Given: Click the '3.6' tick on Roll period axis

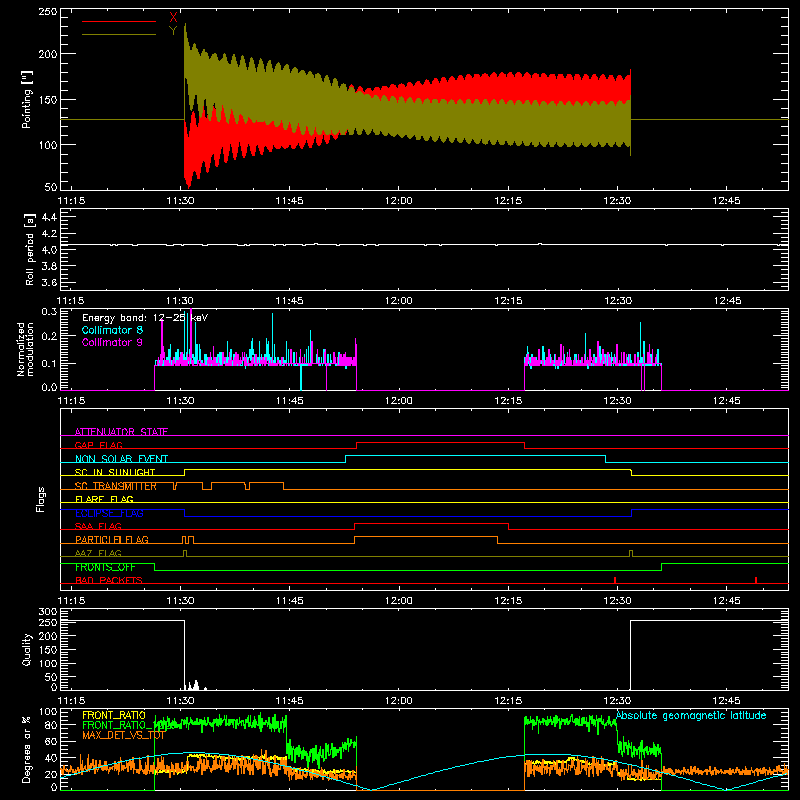Looking at the screenshot, I should [48, 282].
